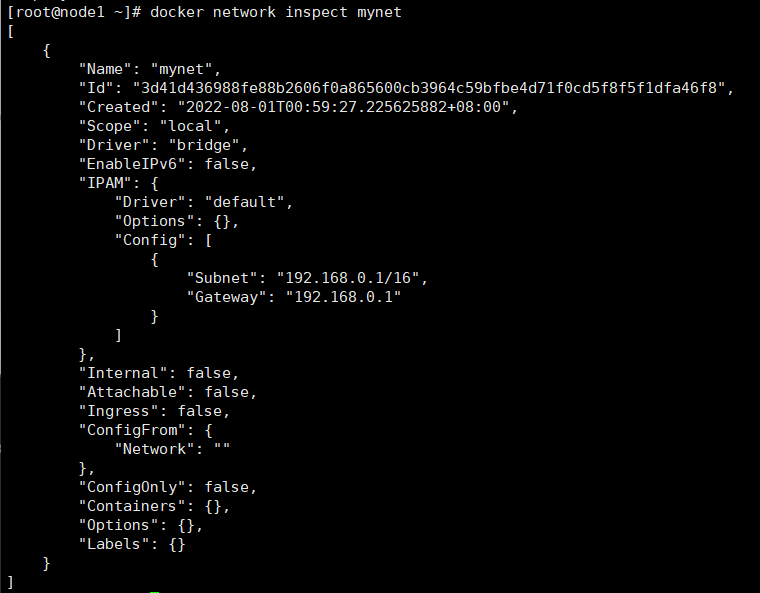The image size is (760, 593).
Task: Click the "Attachable": false line
Action: click(x=168, y=392)
